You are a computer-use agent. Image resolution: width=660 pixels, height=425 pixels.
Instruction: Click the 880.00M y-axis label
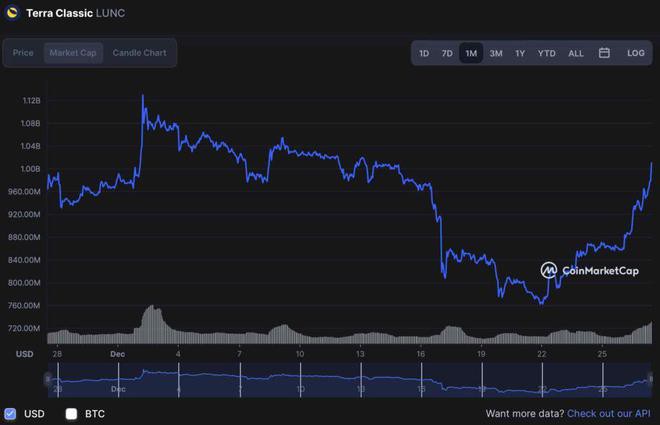point(24,237)
